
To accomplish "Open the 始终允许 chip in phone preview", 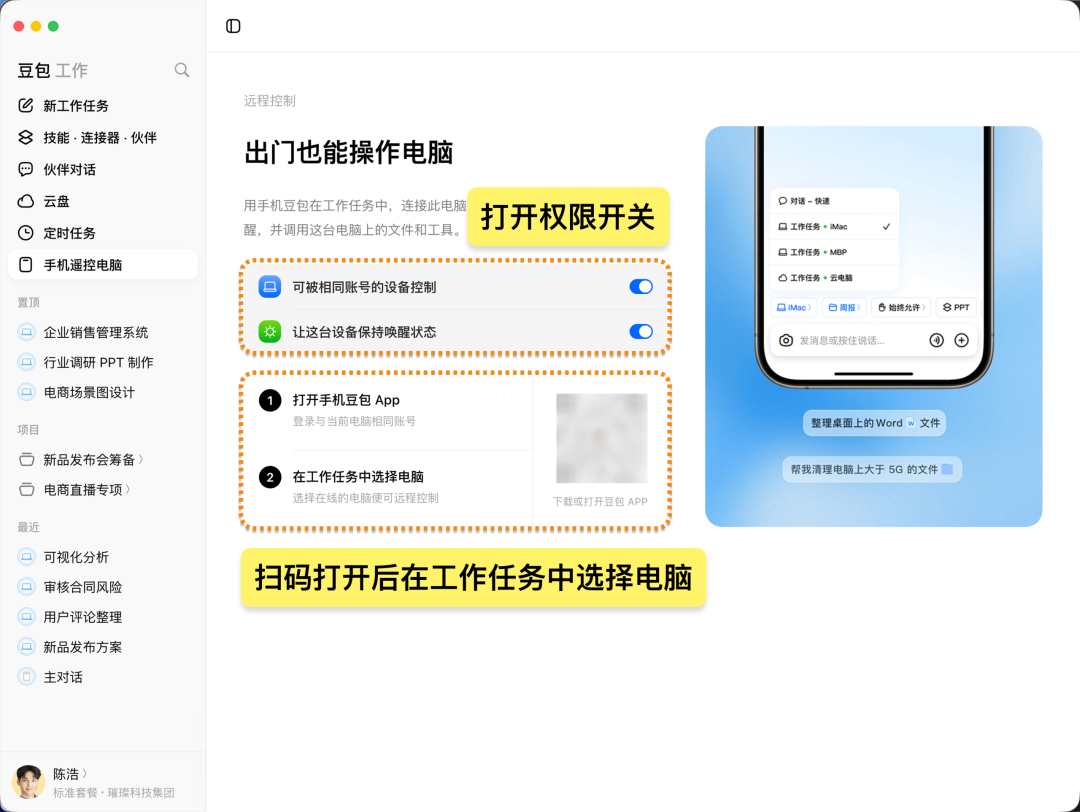I will pos(902,307).
